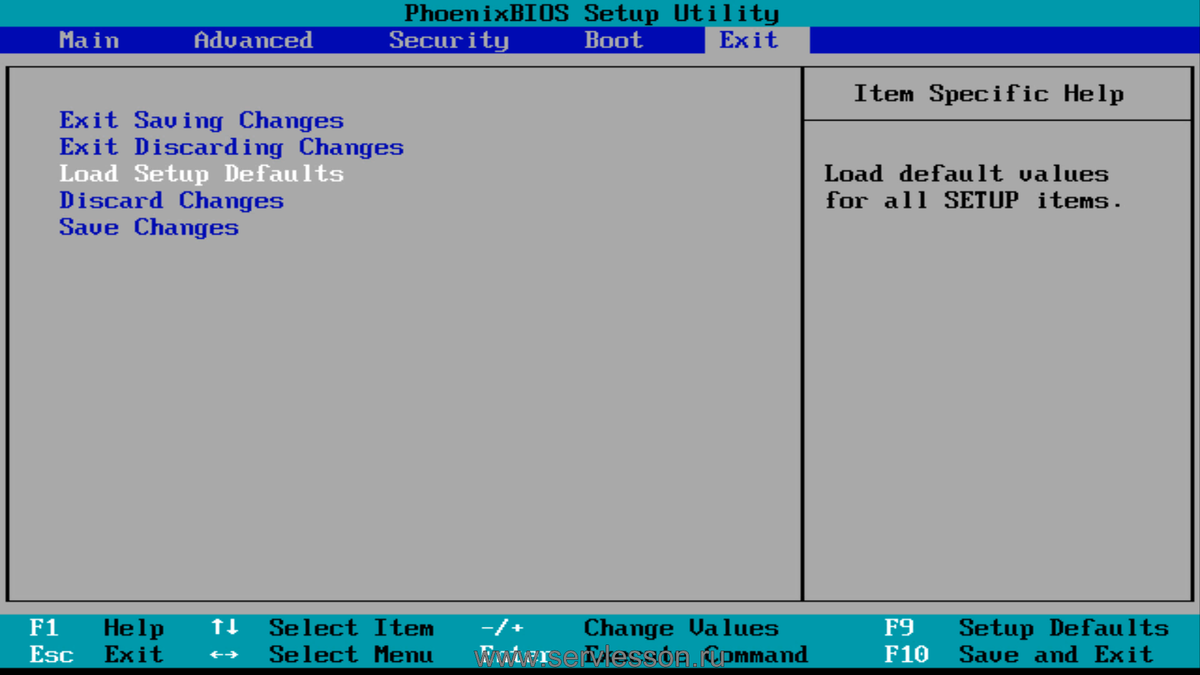Viewport: 1200px width, 675px height.
Task: Go to the Boot tab
Action: (x=614, y=40)
